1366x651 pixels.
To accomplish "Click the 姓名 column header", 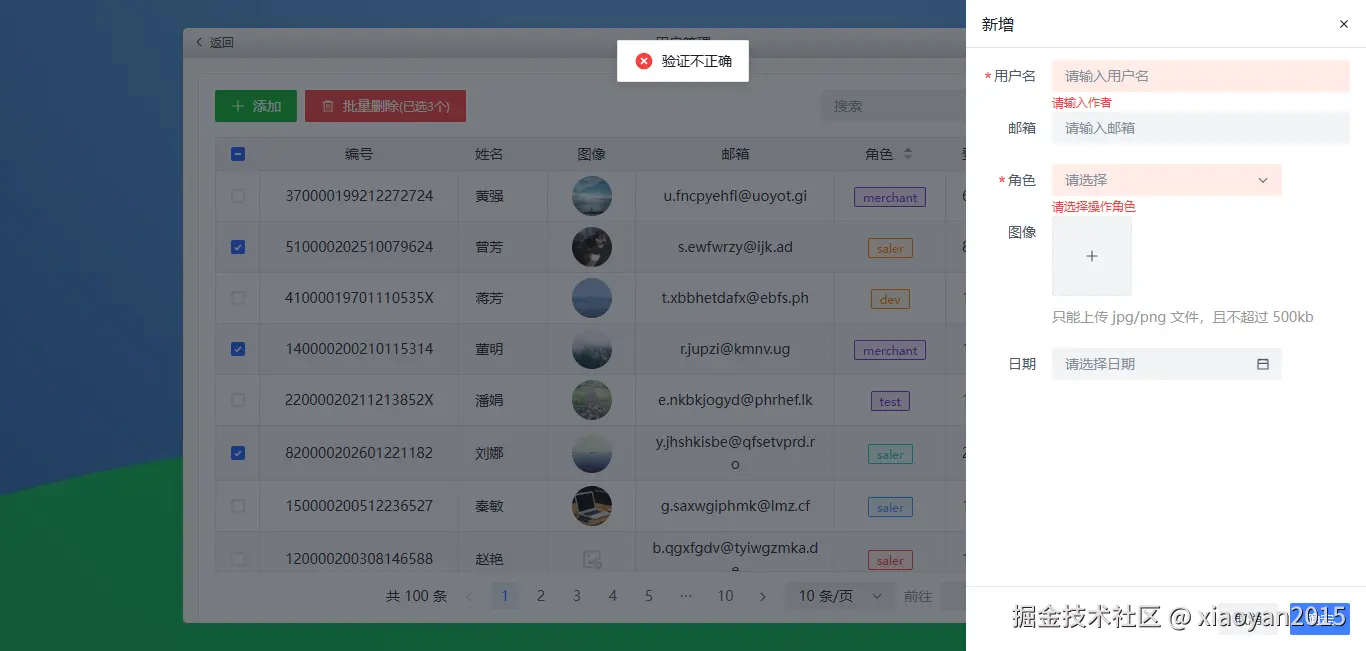I will pos(489,154).
